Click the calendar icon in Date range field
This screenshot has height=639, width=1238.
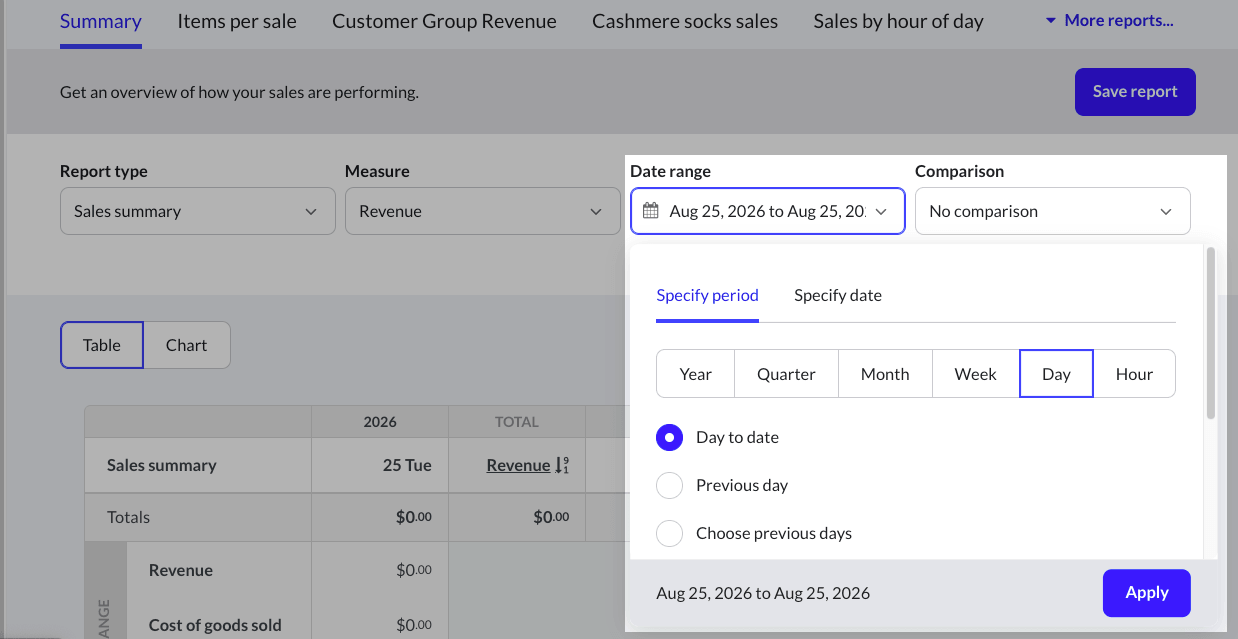tap(651, 211)
